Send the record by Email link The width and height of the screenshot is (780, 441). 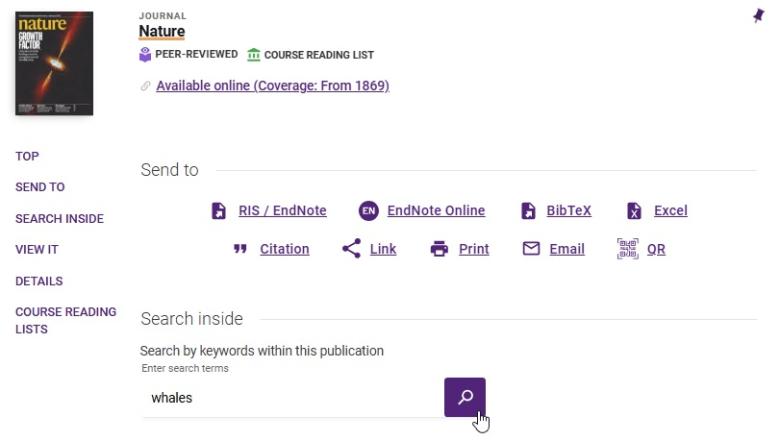pos(567,249)
